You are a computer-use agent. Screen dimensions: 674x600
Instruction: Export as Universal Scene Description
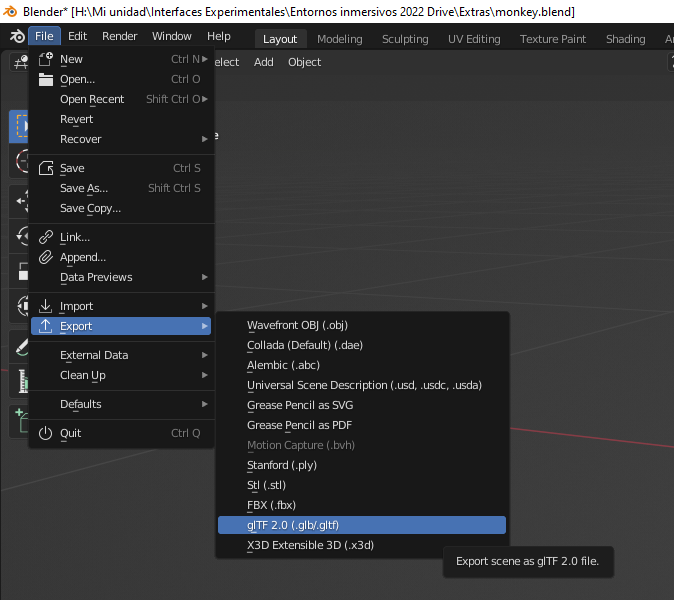point(362,385)
